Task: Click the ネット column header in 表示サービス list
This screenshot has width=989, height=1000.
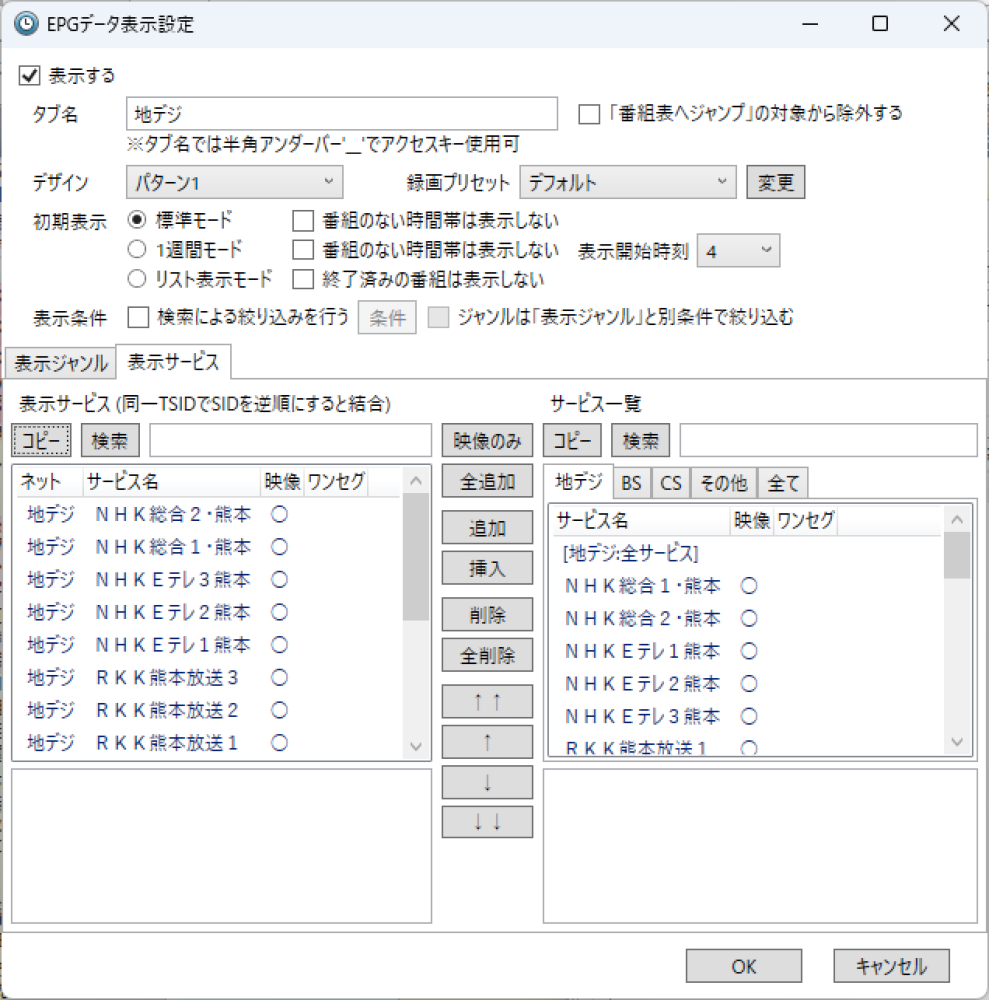Action: pyautogui.click(x=50, y=482)
